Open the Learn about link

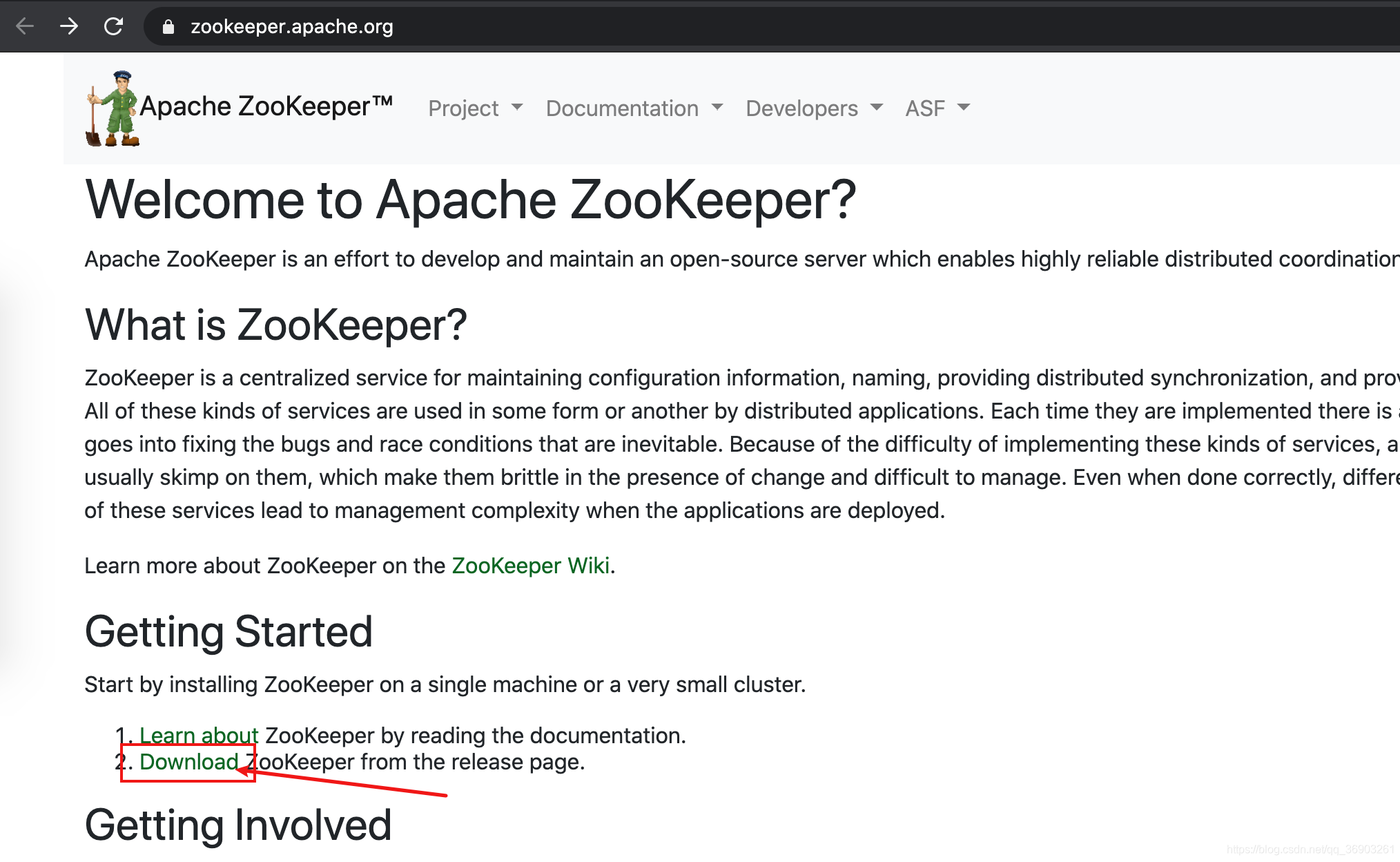click(199, 736)
